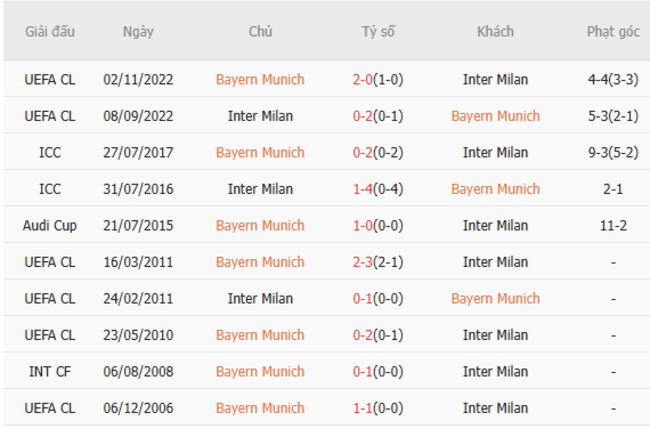Click the 0-2 score of 27/07/2017 match
650x429 pixels.
pyautogui.click(x=366, y=153)
